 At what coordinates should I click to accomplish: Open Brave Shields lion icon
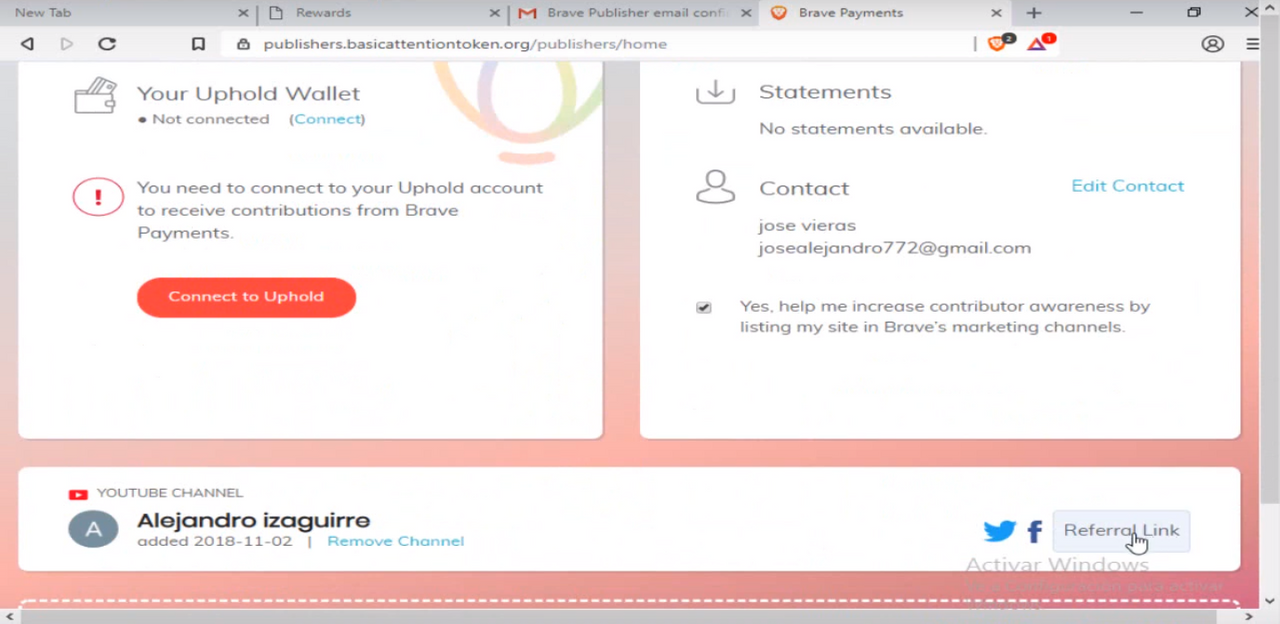997,43
